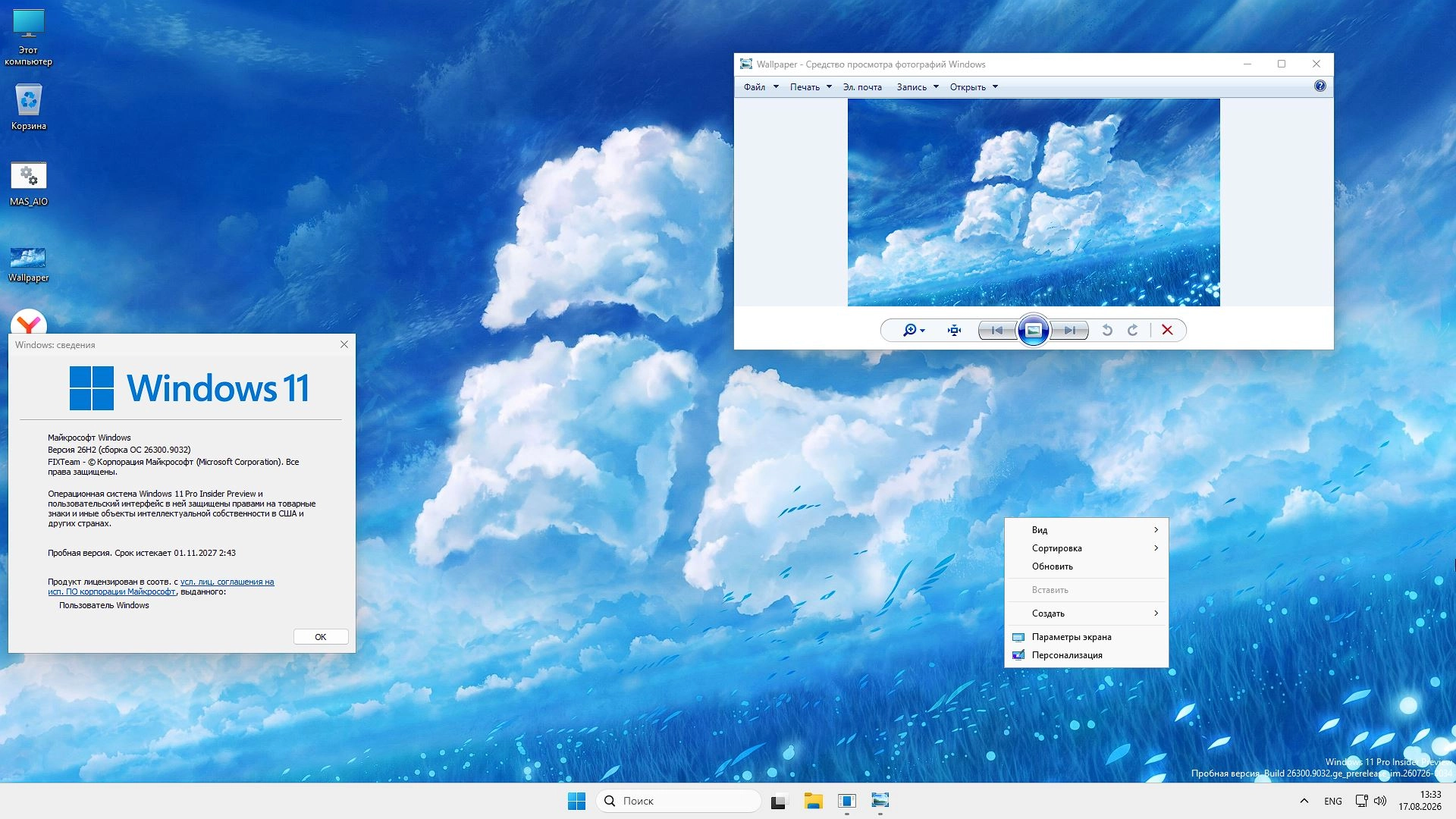Screen dimensions: 1456x819
Task: Open photo viewer help icon
Action: tap(1320, 86)
